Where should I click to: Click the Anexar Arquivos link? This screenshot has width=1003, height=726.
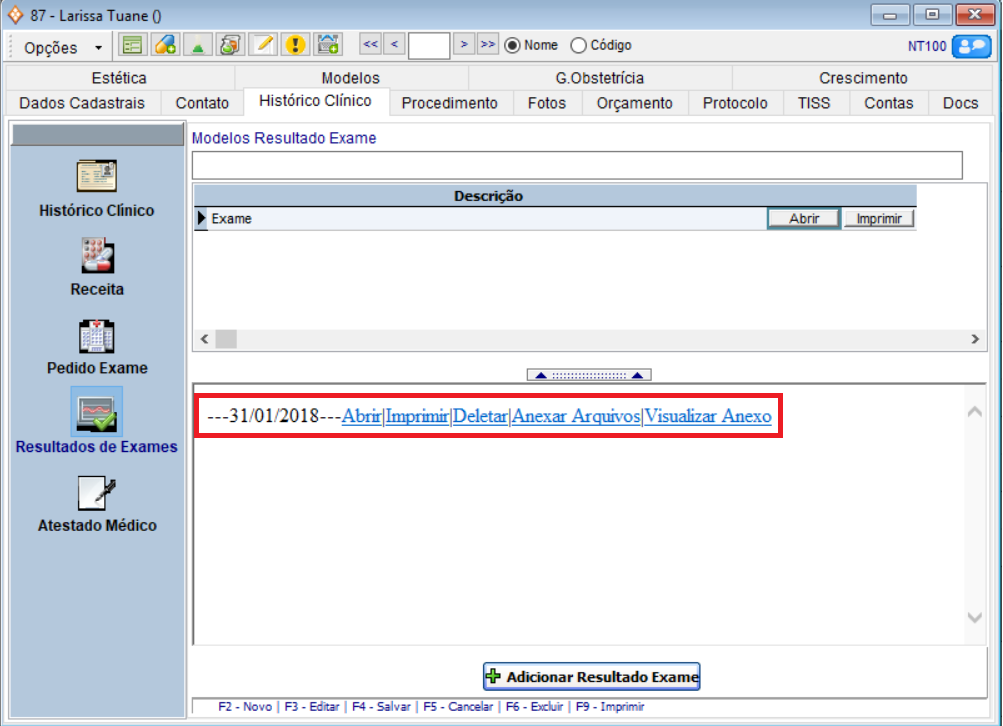click(x=575, y=417)
